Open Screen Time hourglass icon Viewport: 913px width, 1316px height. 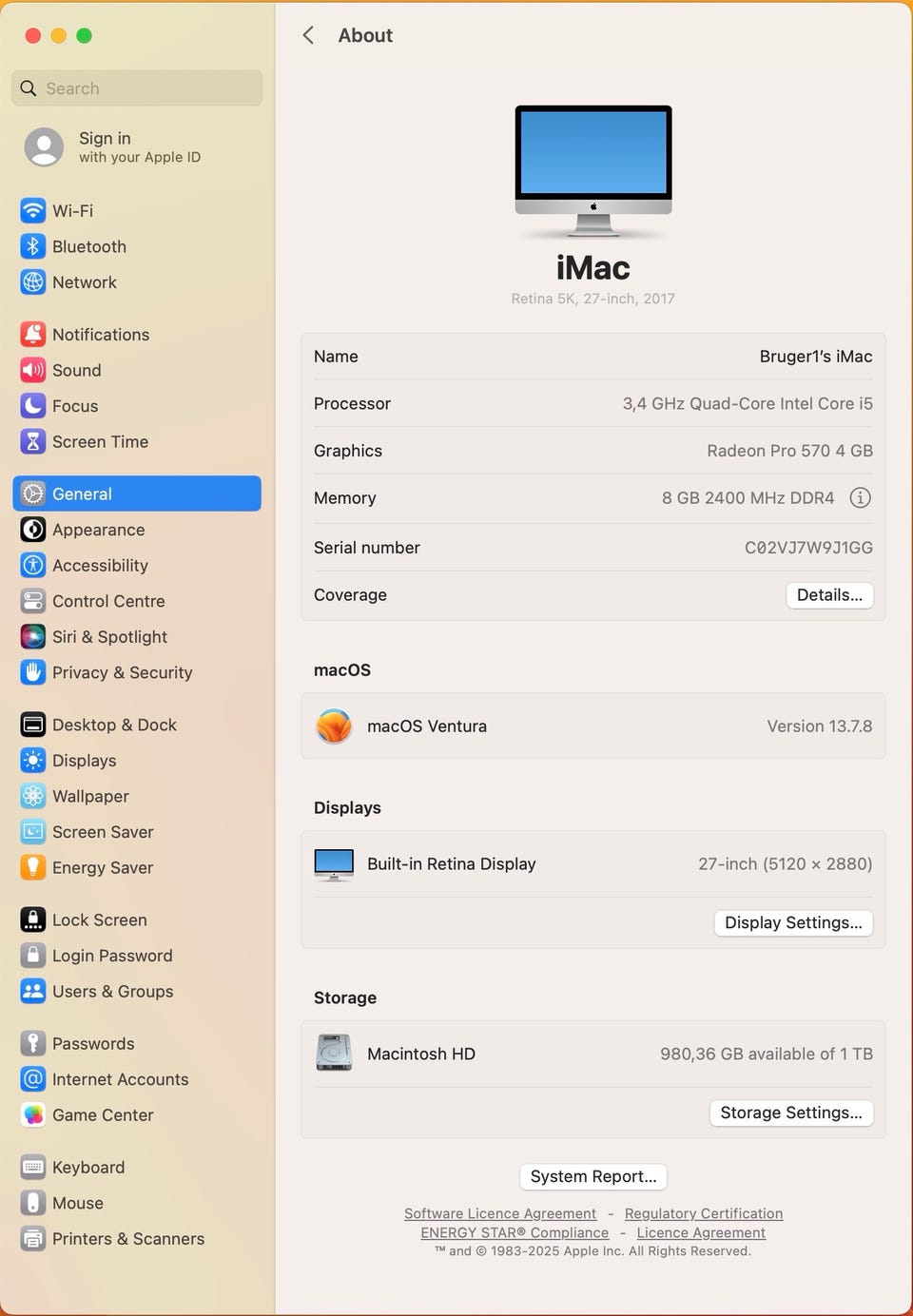tap(33, 441)
